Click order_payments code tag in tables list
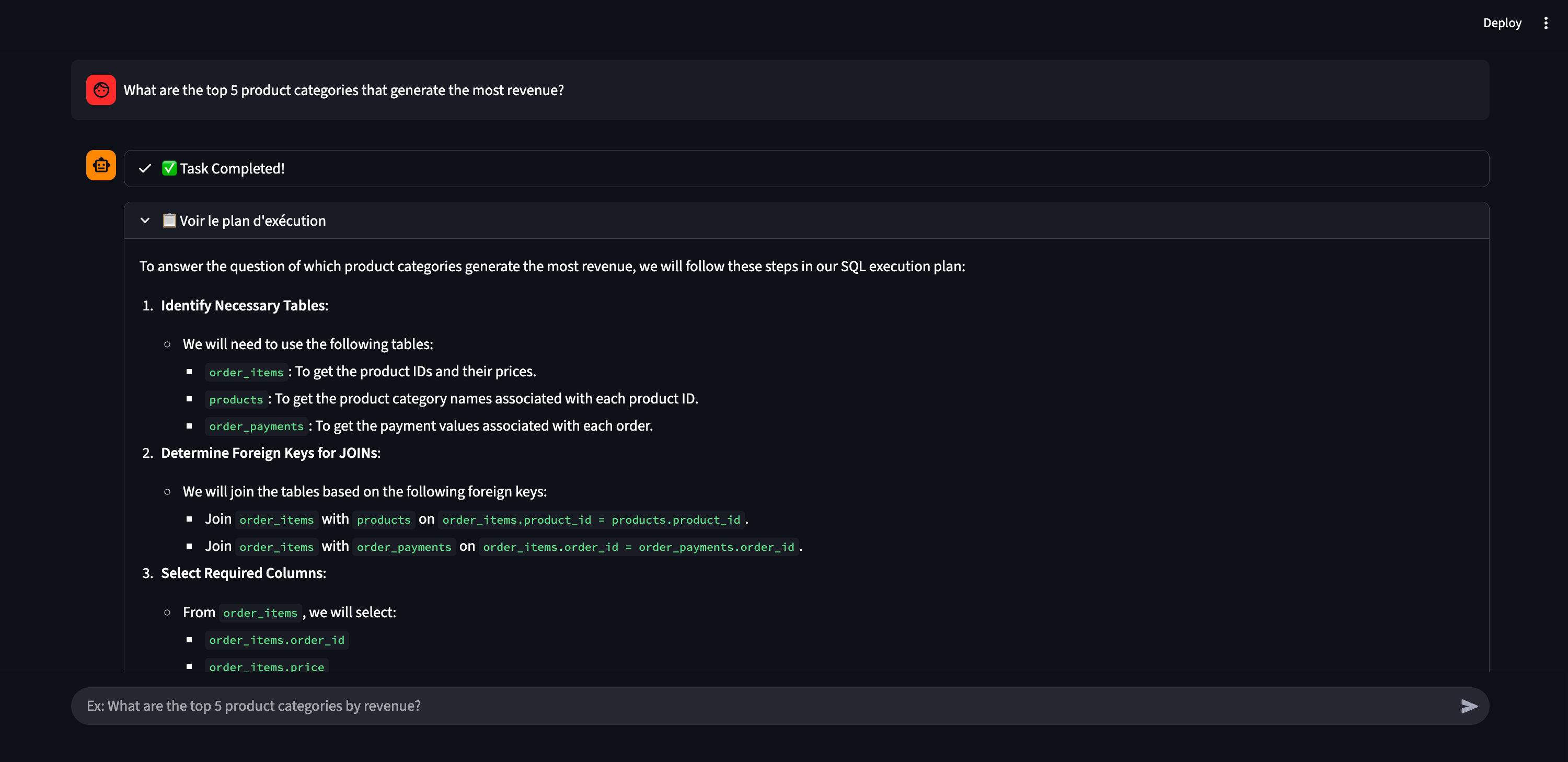The width and height of the screenshot is (1568, 762). (x=256, y=426)
